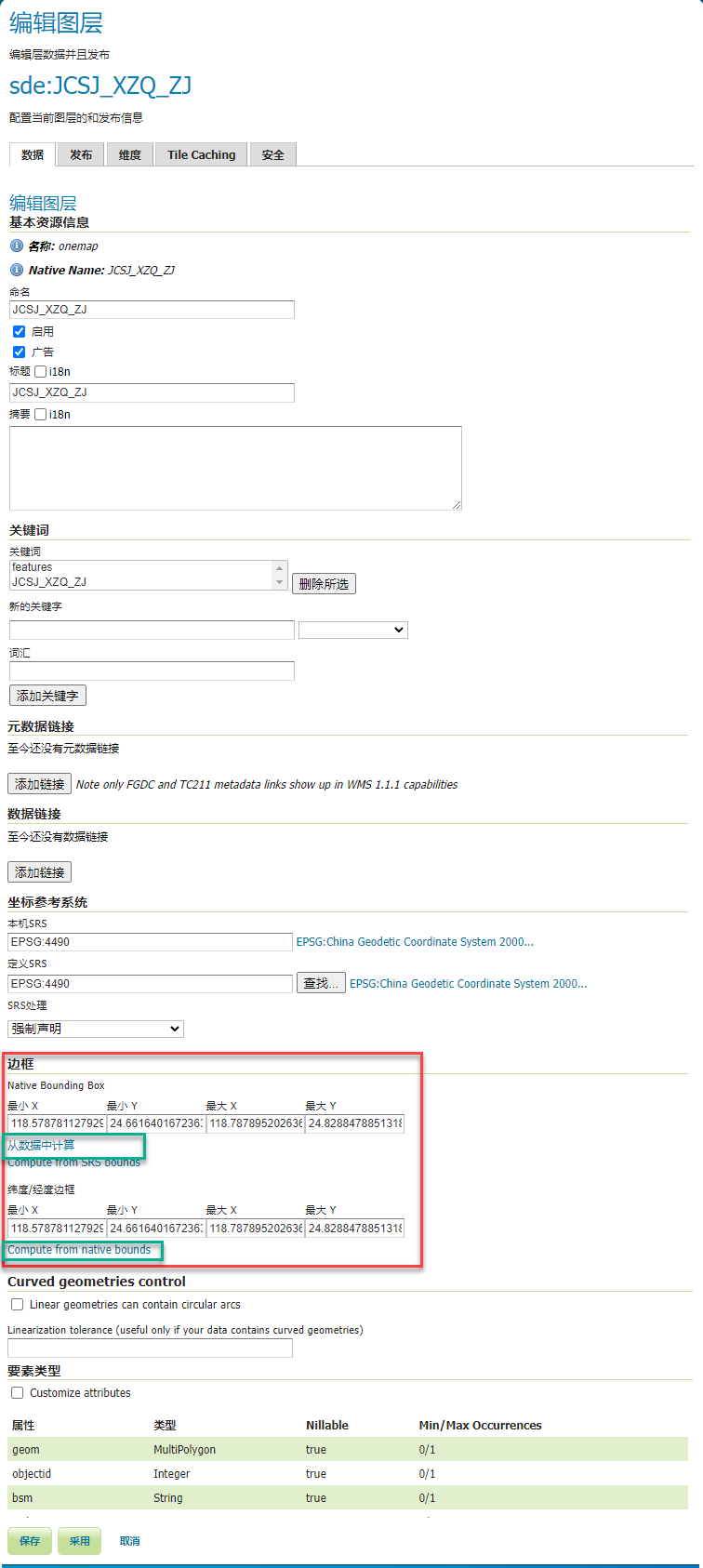The width and height of the screenshot is (703, 1568).
Task: Click the info icon beside Native Name
Action: pyautogui.click(x=17, y=270)
